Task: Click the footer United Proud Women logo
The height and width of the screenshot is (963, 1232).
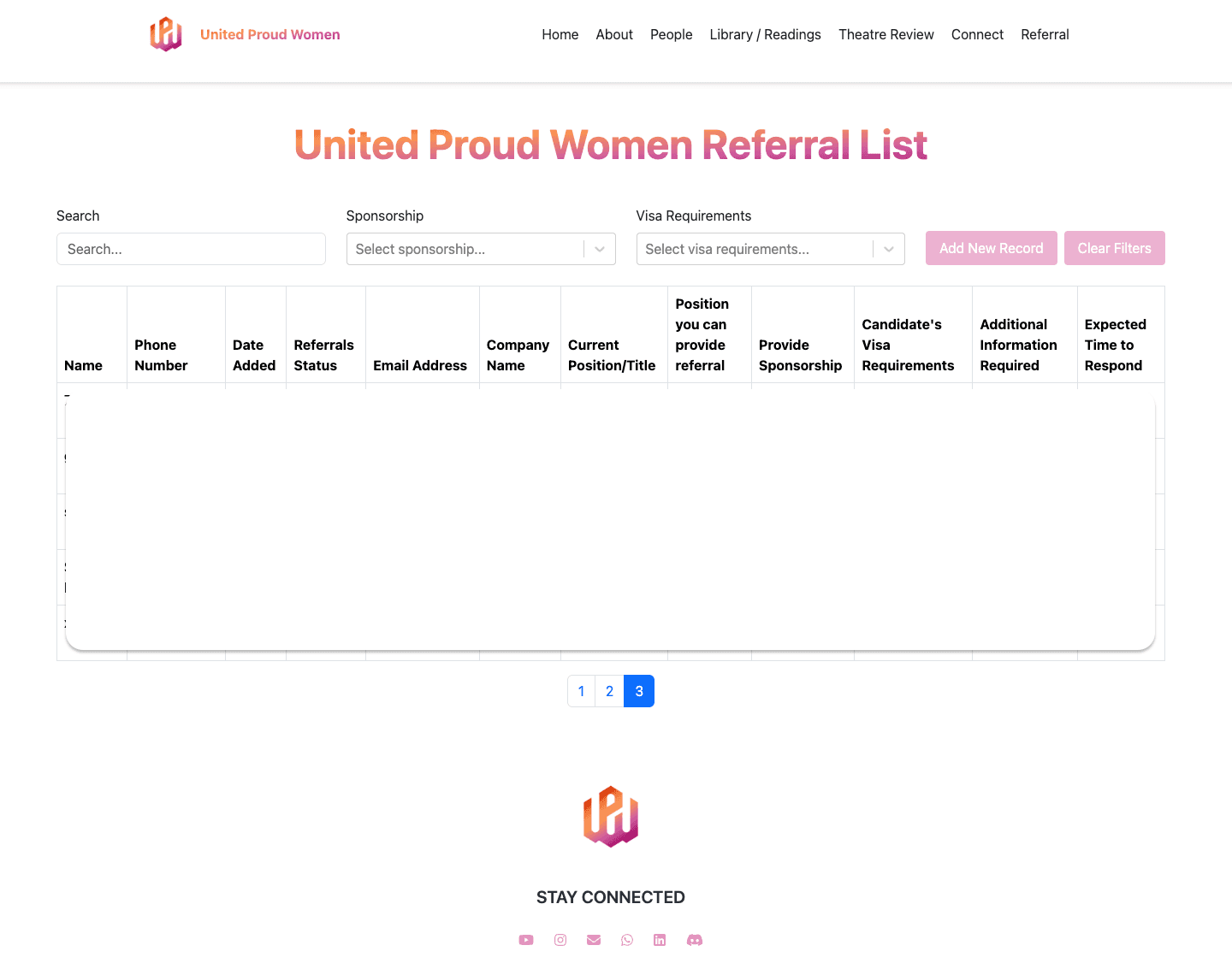Action: tap(610, 817)
